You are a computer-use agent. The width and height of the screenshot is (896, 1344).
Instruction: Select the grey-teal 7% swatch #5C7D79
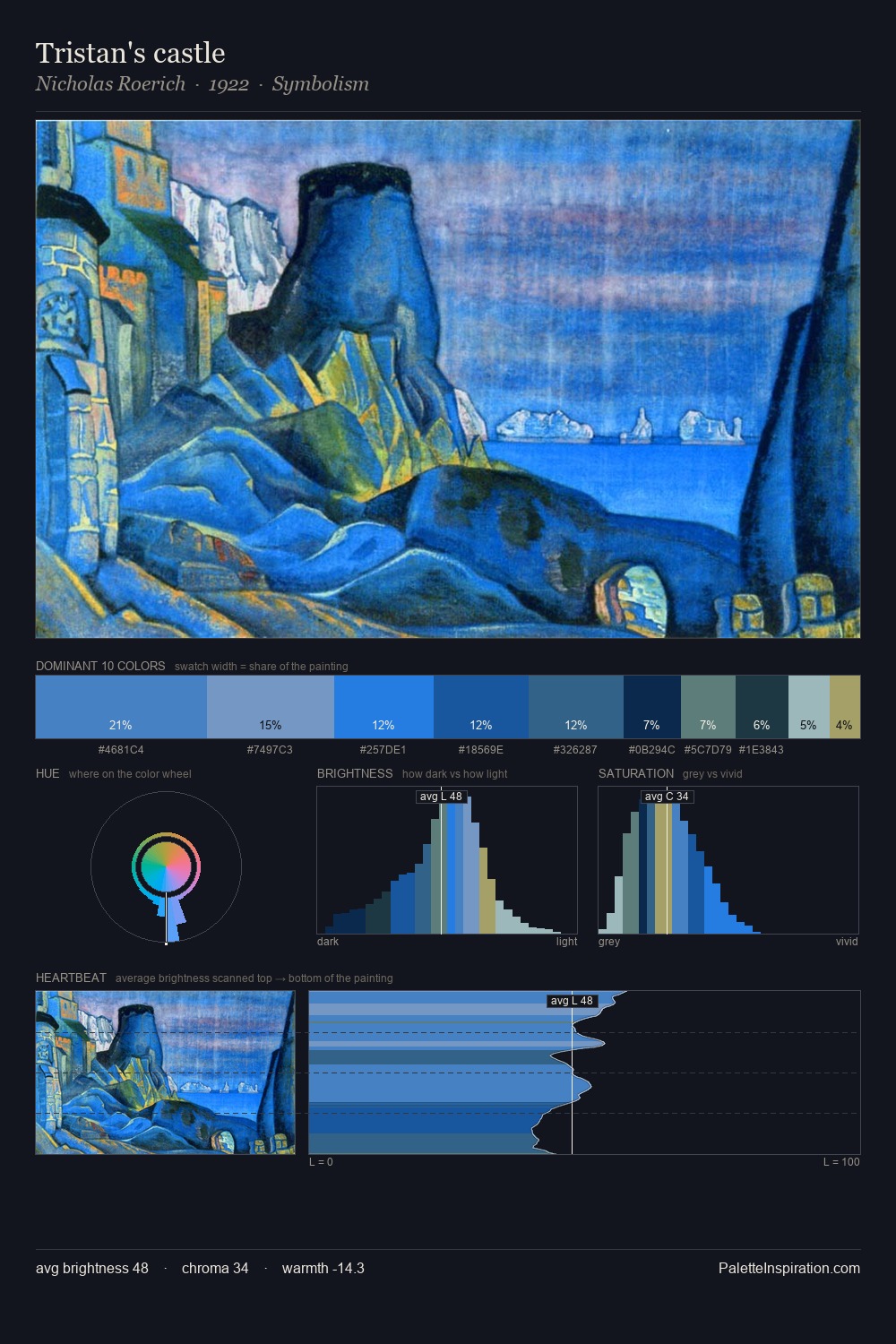pyautogui.click(x=708, y=707)
